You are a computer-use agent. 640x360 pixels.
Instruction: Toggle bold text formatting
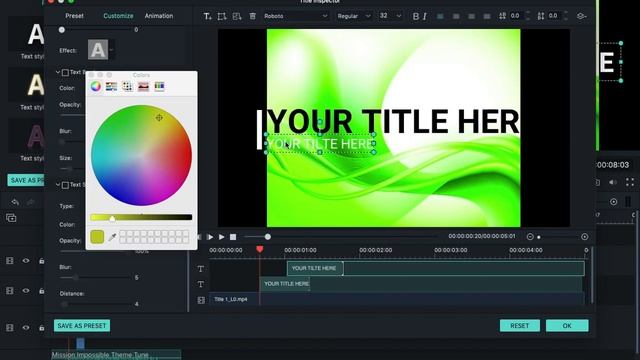(416, 16)
